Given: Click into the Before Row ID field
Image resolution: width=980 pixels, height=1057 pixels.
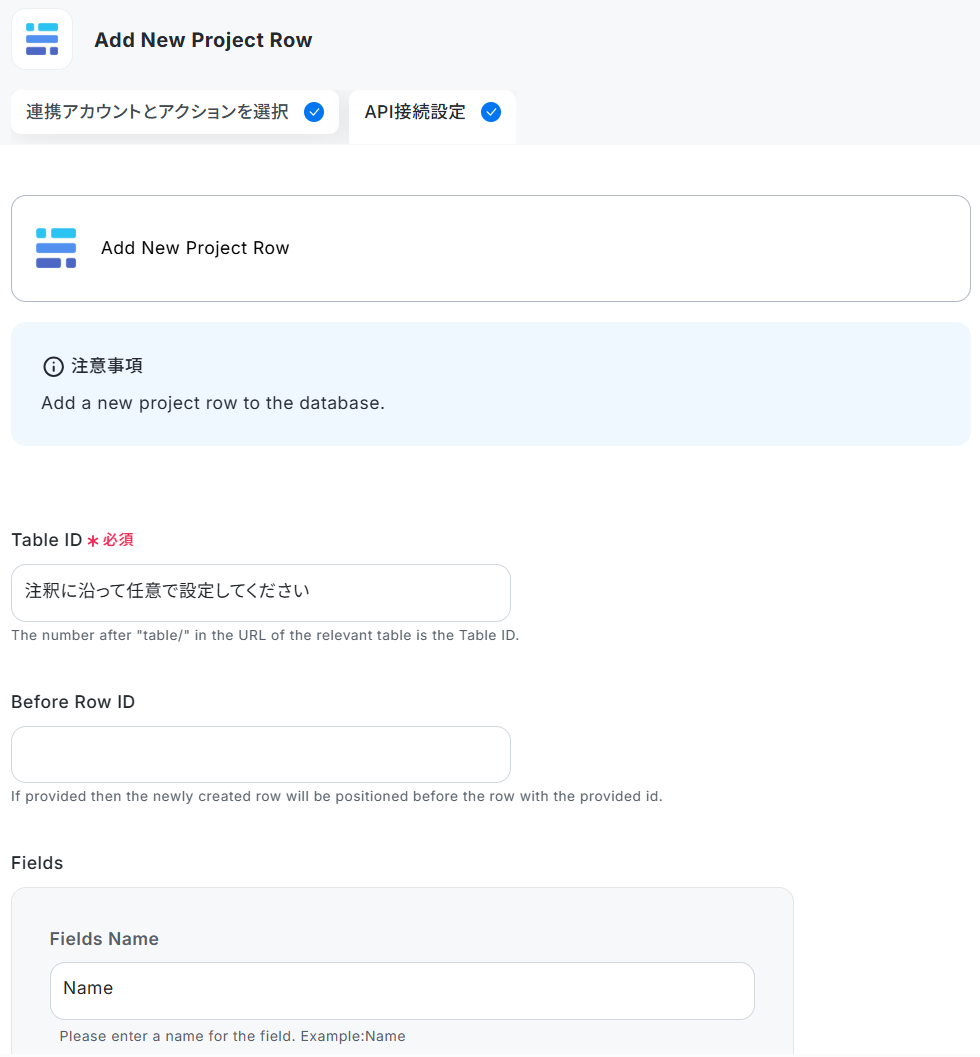Looking at the screenshot, I should (261, 754).
